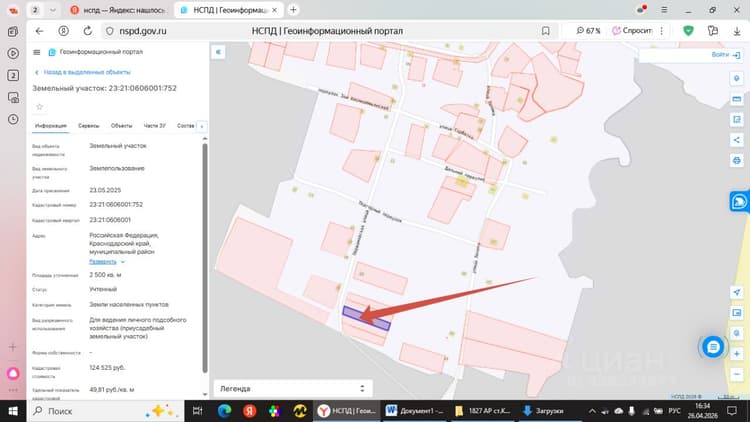Open browser downloads arrow icon
This screenshot has width=750, height=422.
click(x=737, y=31)
